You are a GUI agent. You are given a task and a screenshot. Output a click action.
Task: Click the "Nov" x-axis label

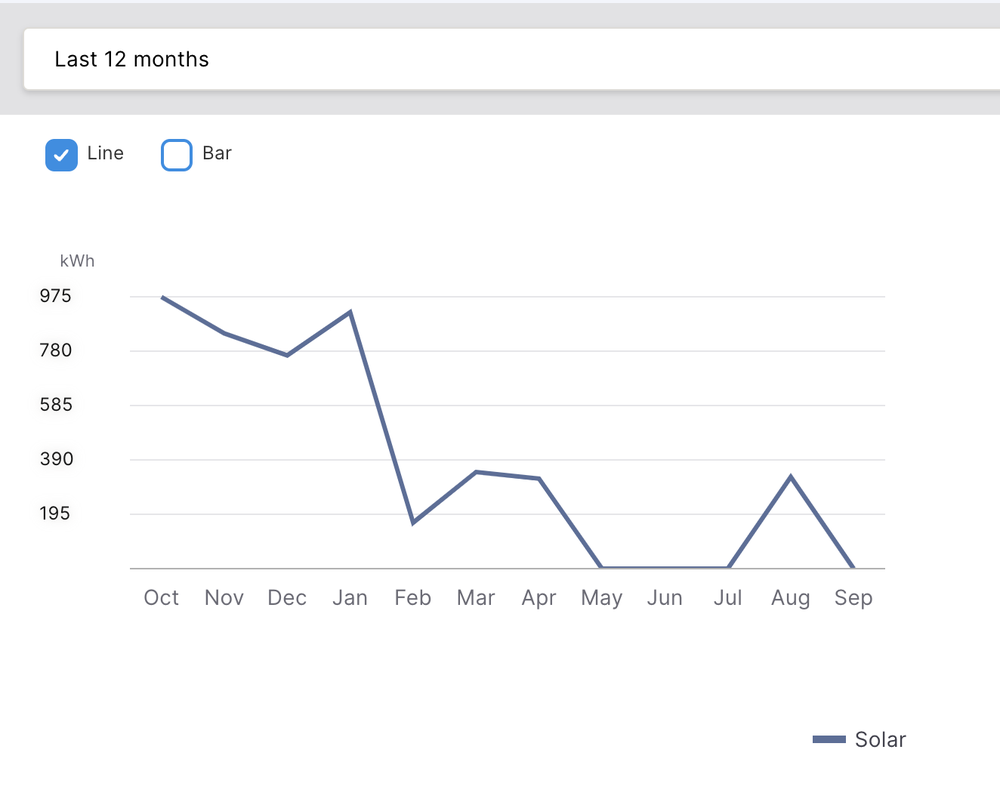(x=224, y=598)
